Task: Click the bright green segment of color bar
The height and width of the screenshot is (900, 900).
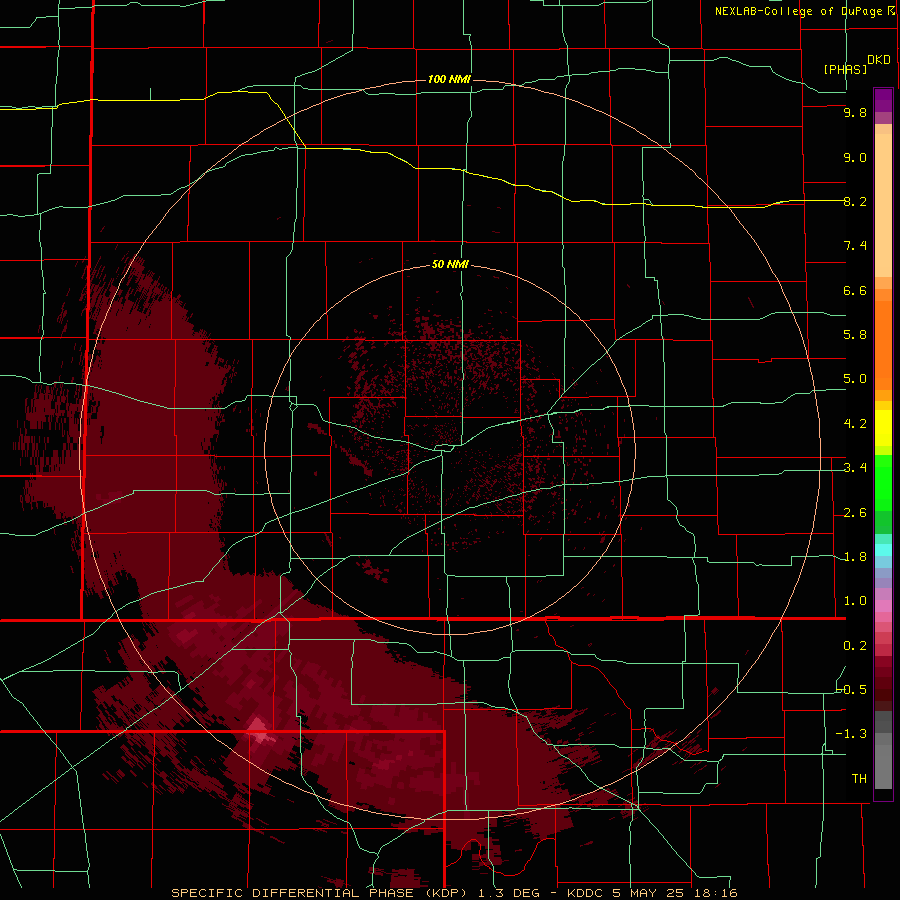Action: (883, 482)
